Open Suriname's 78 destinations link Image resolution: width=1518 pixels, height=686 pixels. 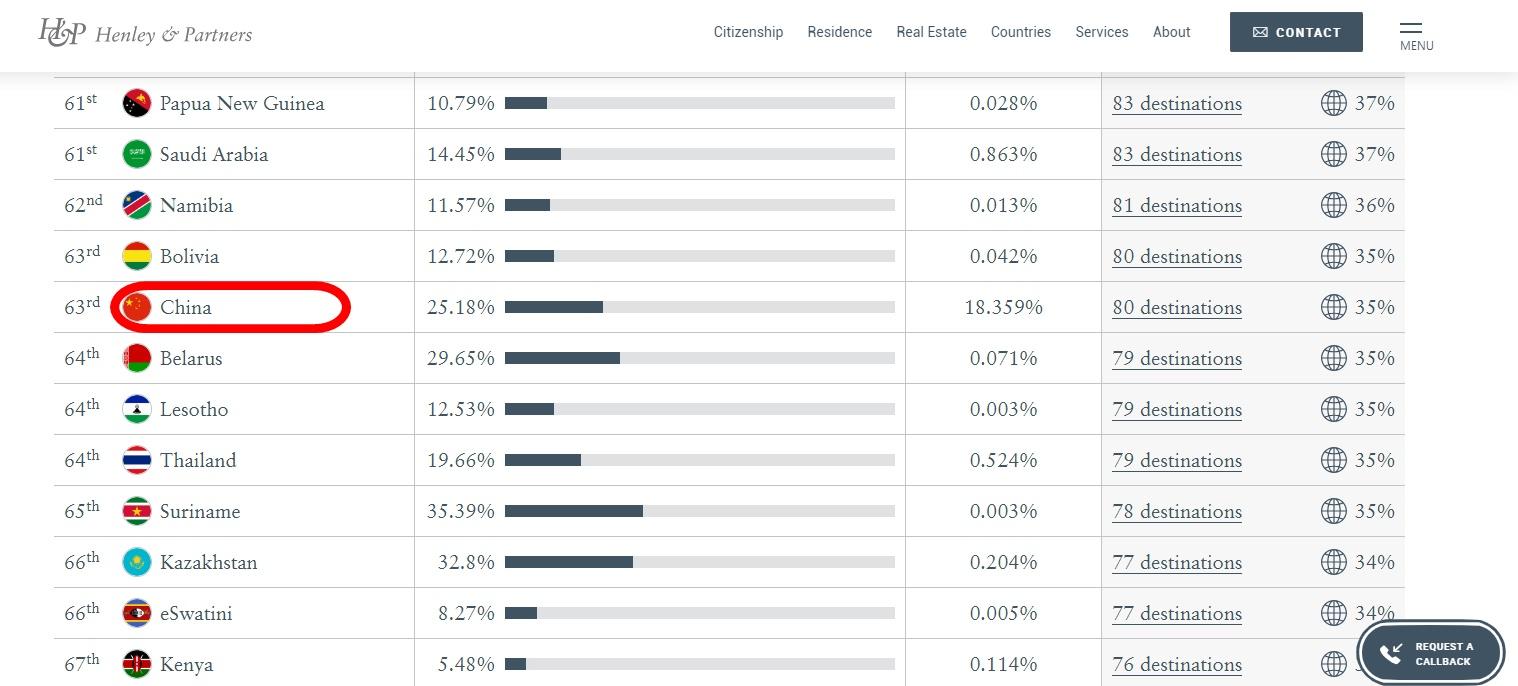(x=1177, y=512)
